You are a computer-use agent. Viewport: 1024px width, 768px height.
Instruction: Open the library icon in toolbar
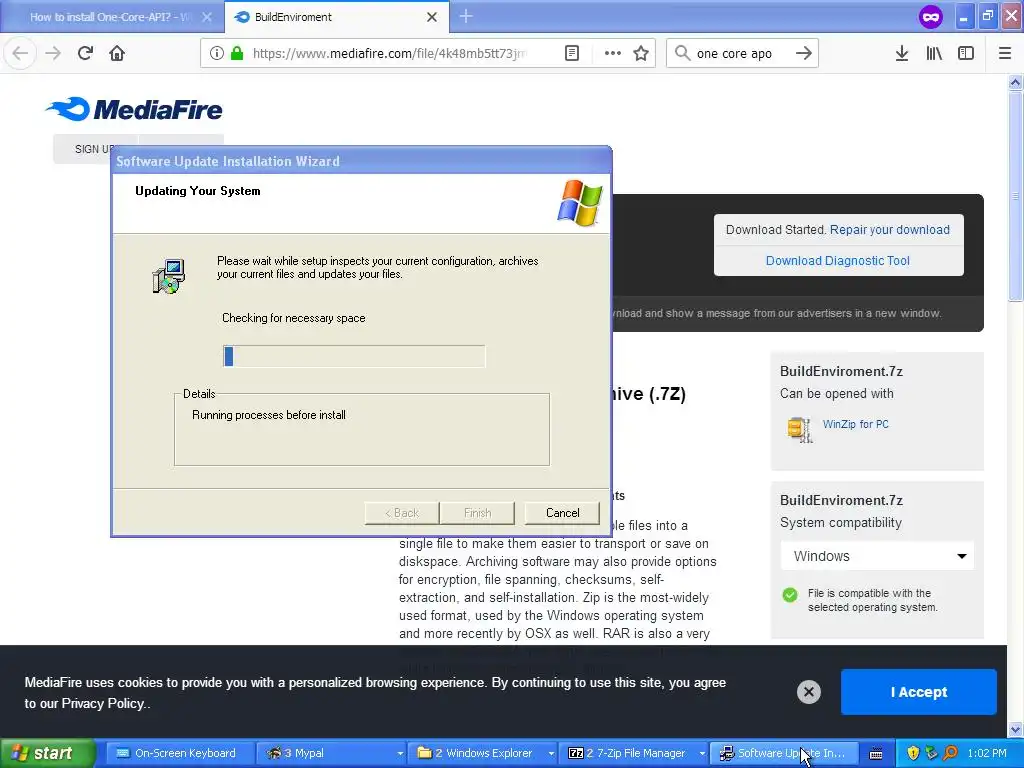pyautogui.click(x=934, y=53)
